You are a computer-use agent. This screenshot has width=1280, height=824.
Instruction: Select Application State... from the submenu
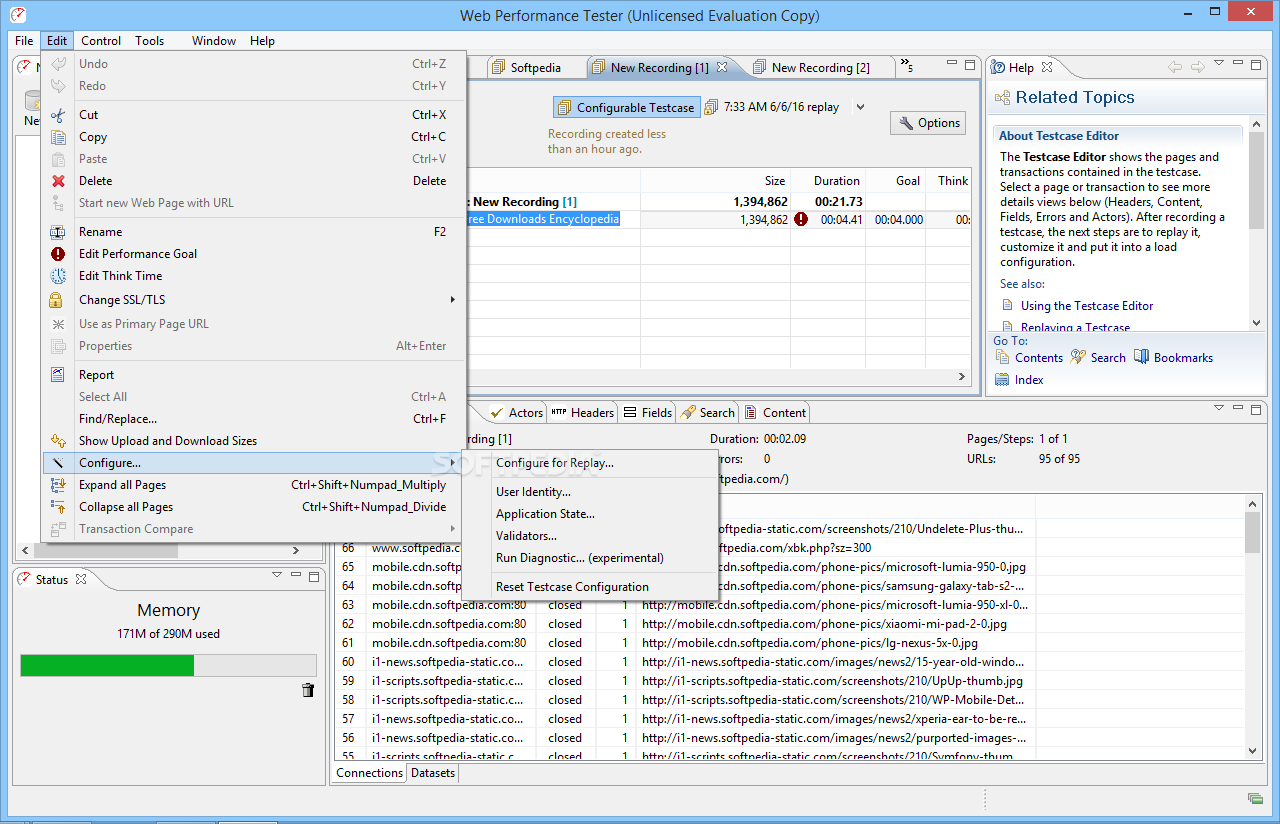coord(590,513)
